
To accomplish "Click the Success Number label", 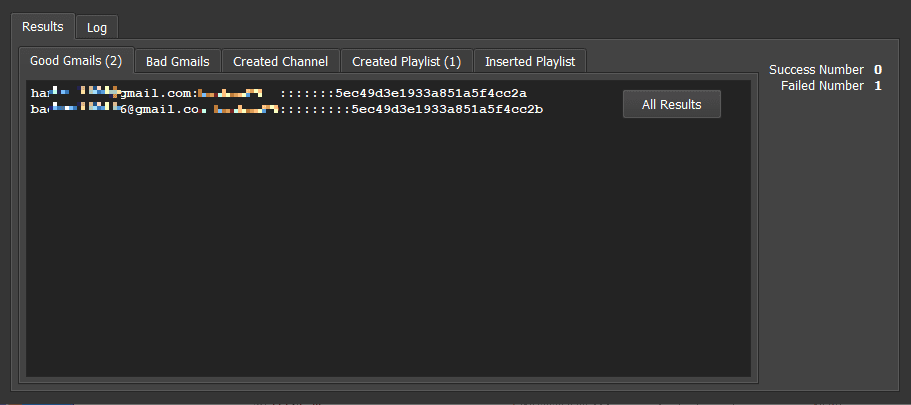I will [x=816, y=70].
